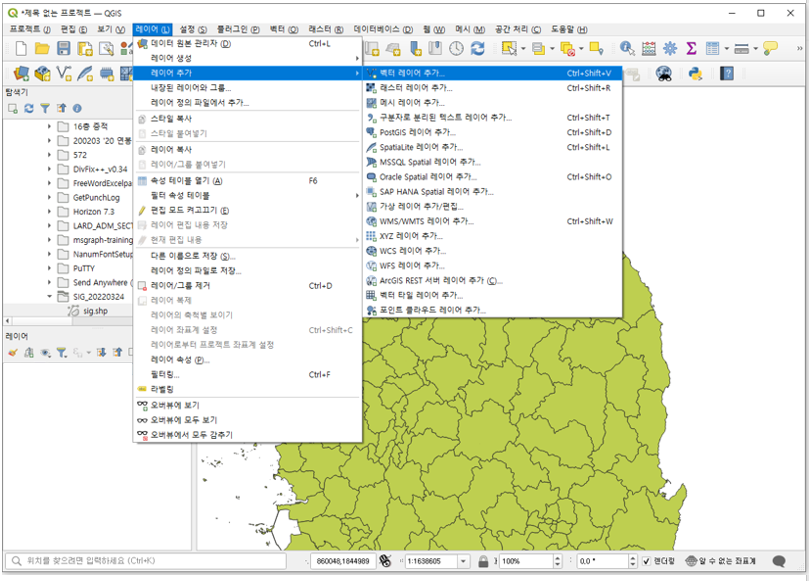Click the magnifier 100% spin box

click(x=530, y=561)
